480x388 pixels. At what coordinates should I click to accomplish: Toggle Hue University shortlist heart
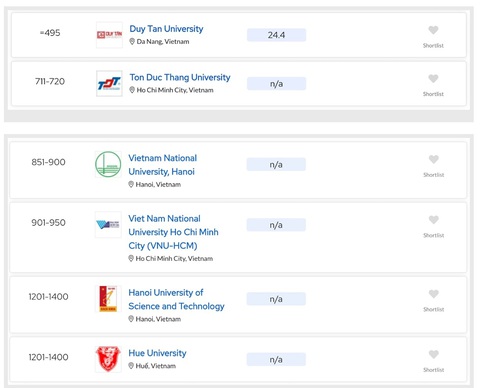click(433, 354)
